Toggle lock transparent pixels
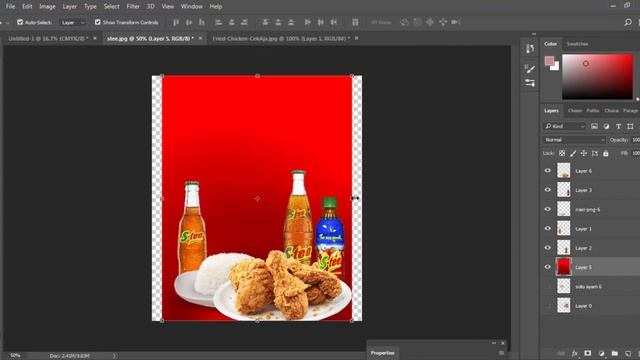640x360 pixels. (x=562, y=153)
